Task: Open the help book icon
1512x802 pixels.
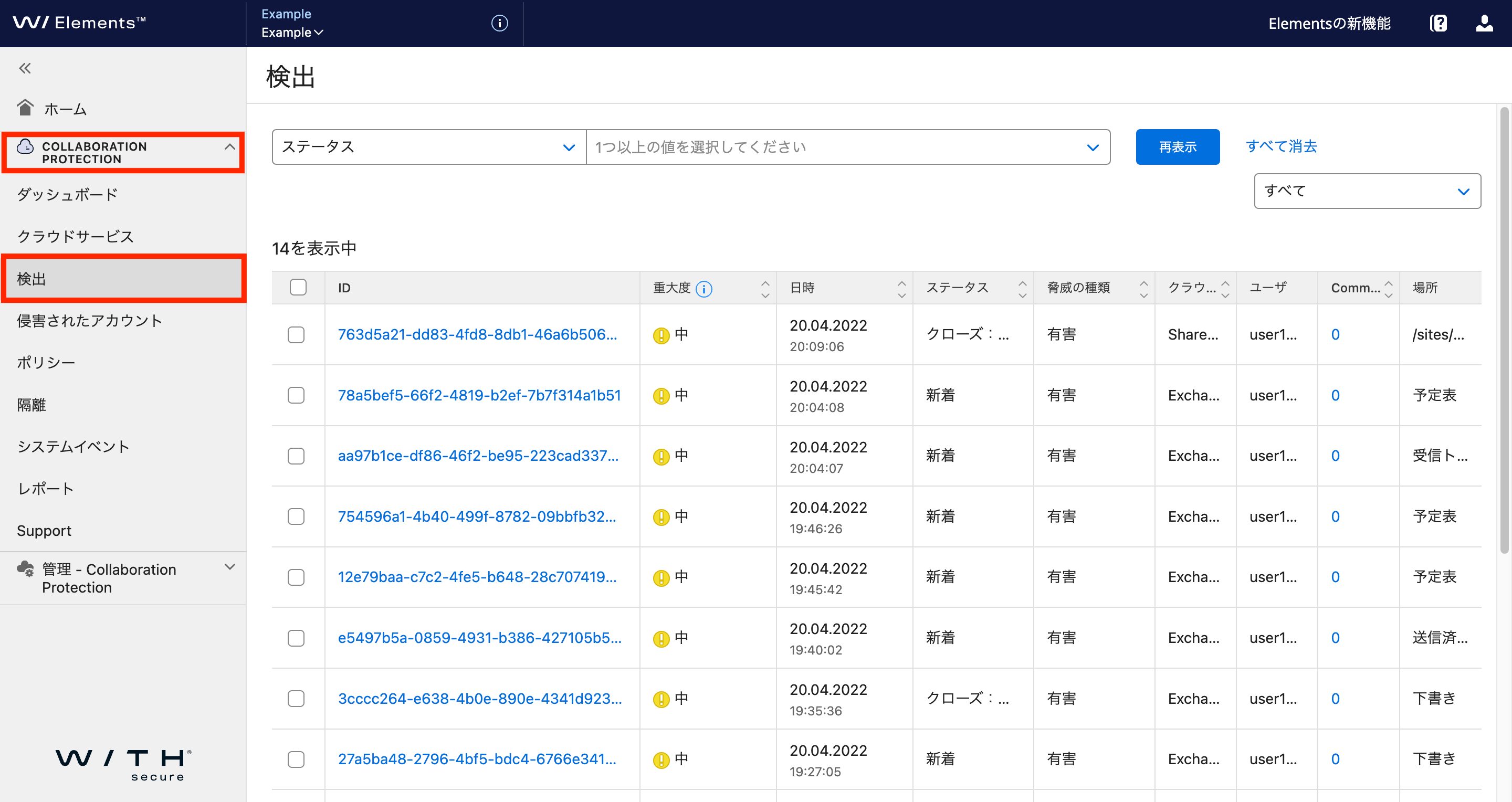Action: tap(1438, 23)
